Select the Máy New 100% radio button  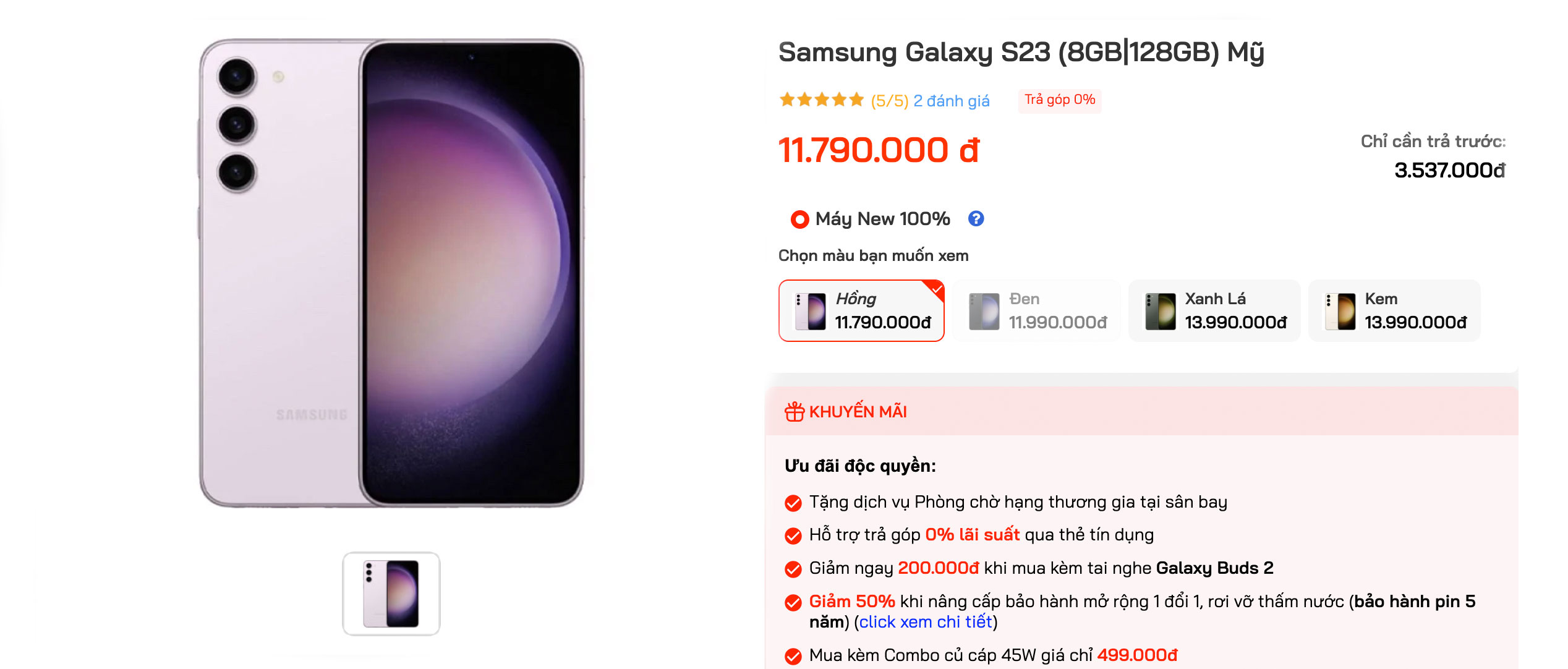pyautogui.click(x=799, y=219)
